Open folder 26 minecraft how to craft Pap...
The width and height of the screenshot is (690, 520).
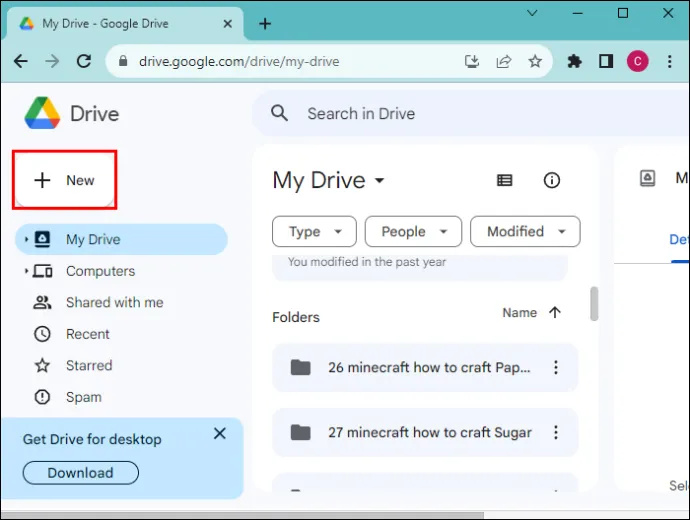(425, 367)
